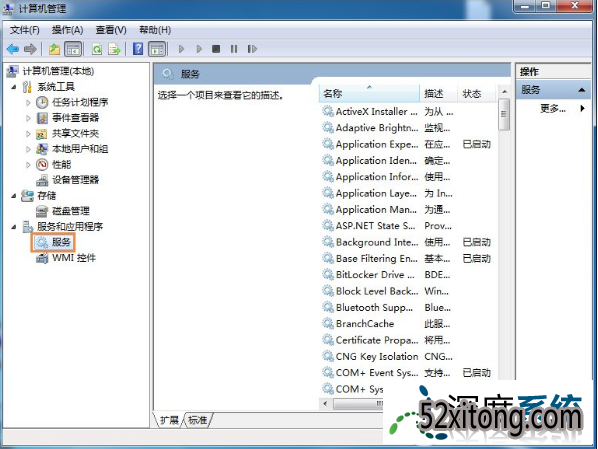Click the Up one level folder icon

click(x=55, y=49)
